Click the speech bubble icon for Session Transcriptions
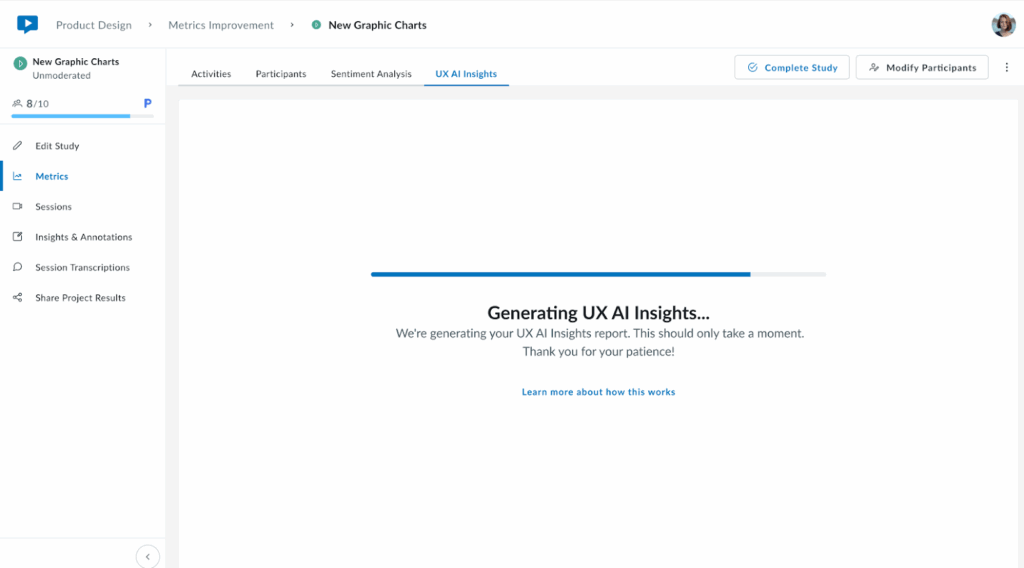 click(x=18, y=267)
